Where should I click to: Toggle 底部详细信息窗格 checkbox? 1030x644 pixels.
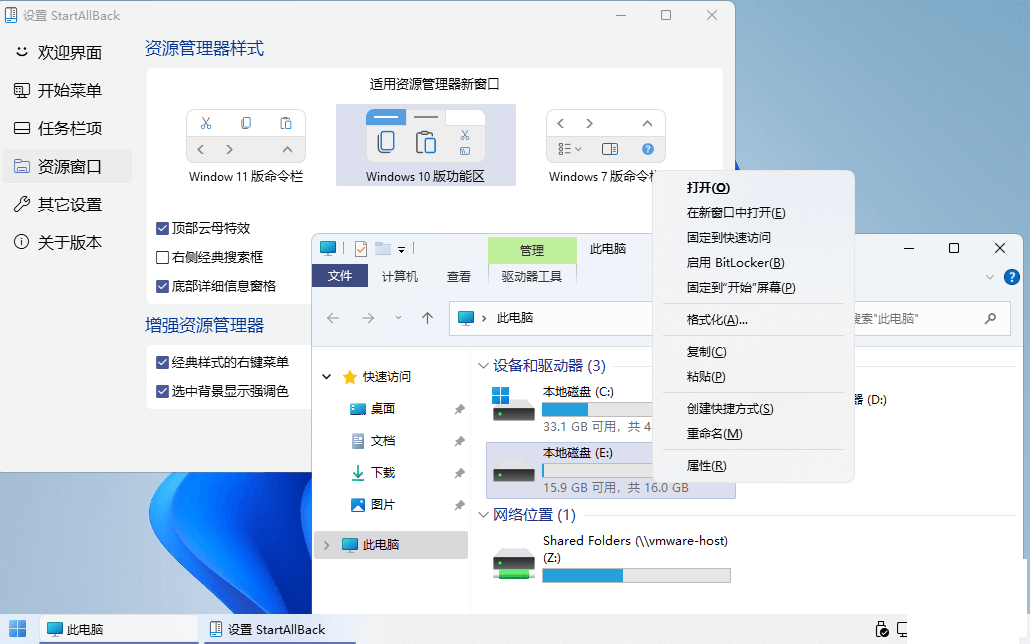point(162,286)
